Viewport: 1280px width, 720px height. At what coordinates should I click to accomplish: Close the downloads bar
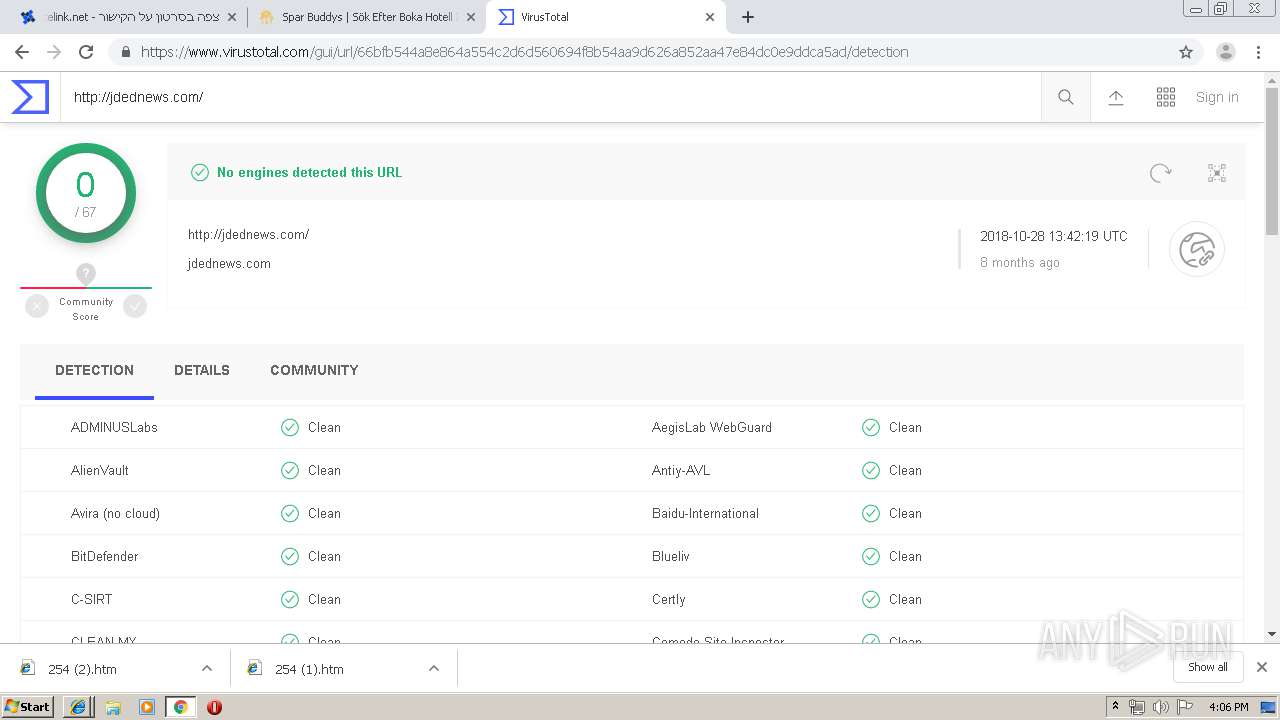click(x=1262, y=667)
